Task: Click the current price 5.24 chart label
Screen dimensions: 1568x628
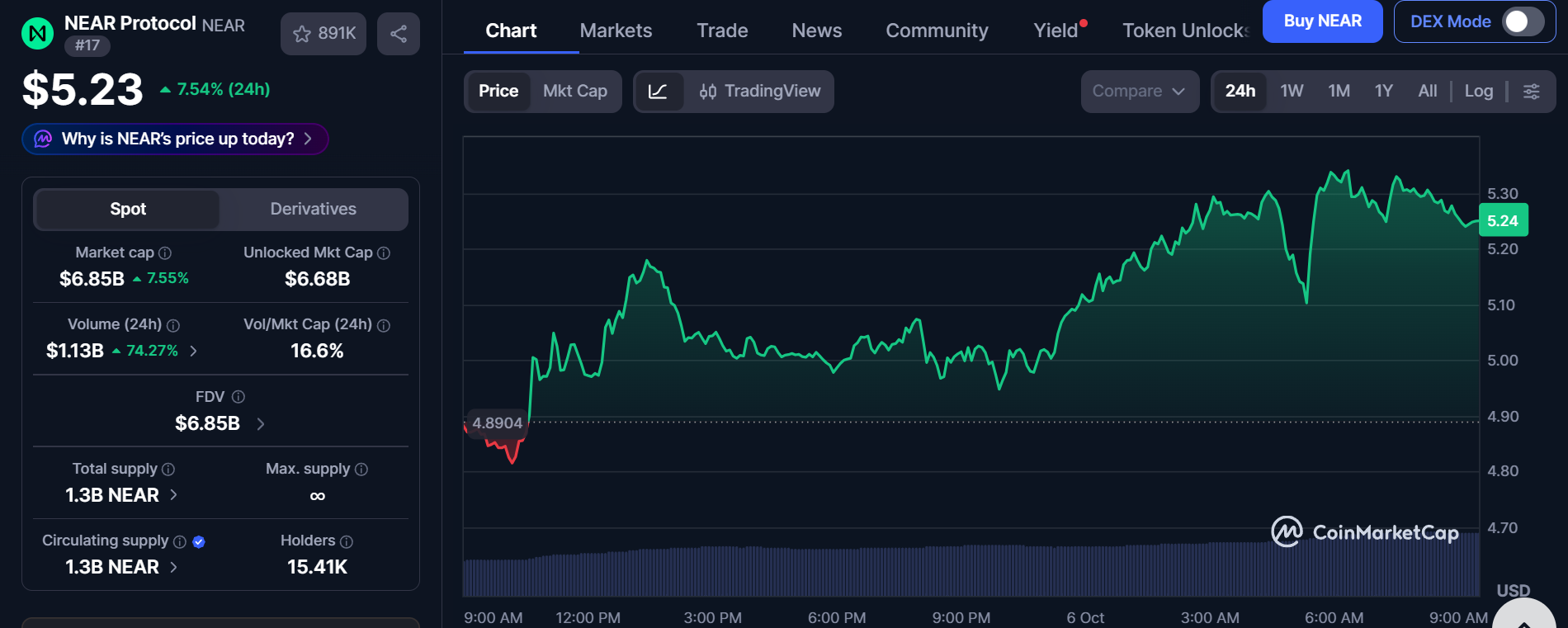Action: pyautogui.click(x=1503, y=220)
